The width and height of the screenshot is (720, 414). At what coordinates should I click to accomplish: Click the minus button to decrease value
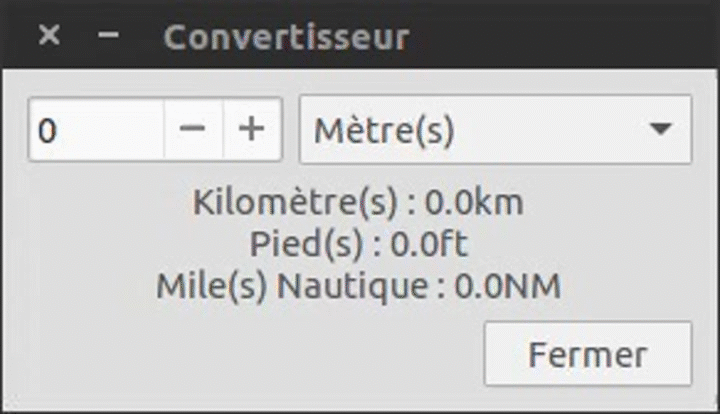193,129
